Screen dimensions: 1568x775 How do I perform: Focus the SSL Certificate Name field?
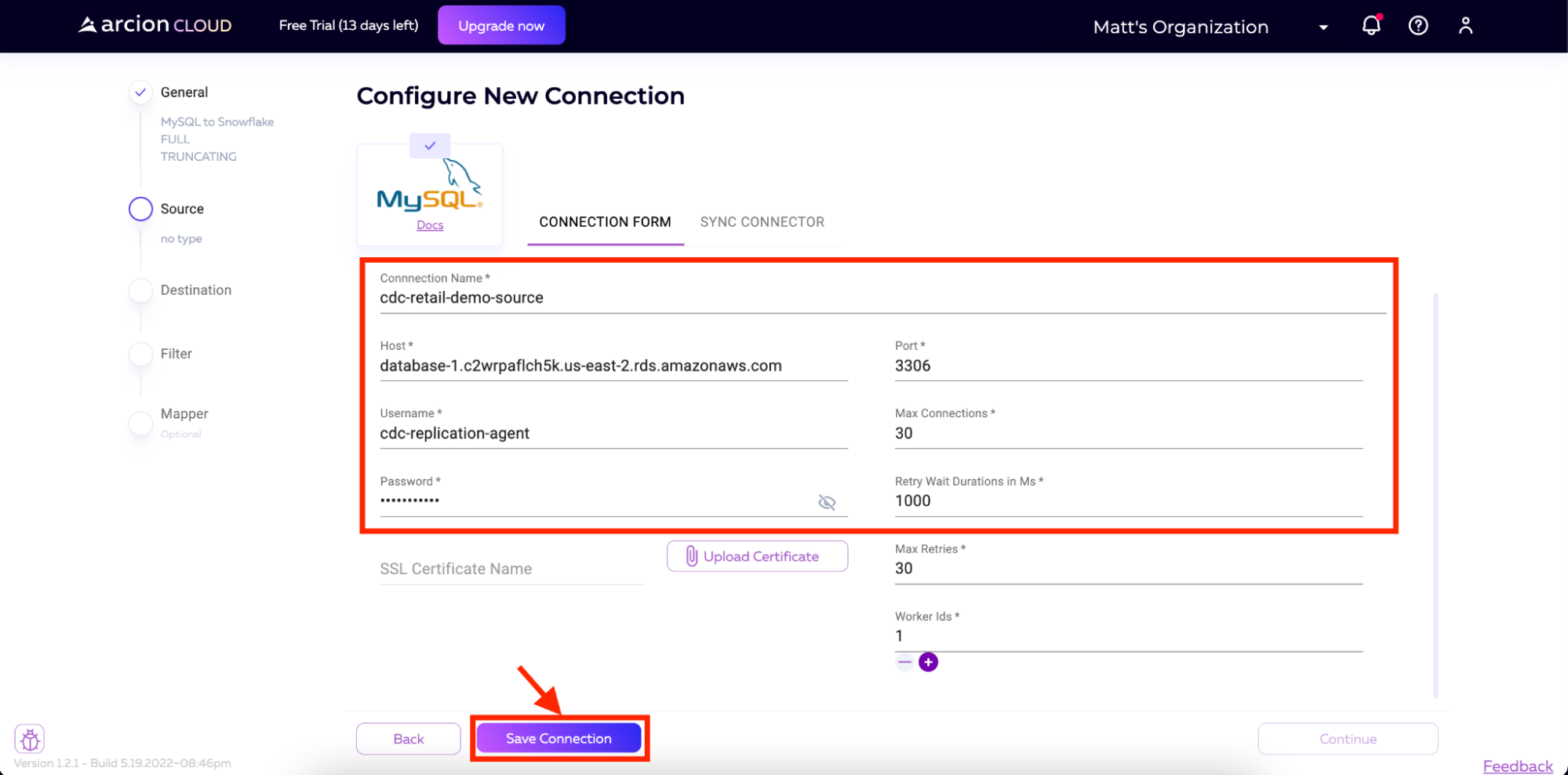(511, 569)
